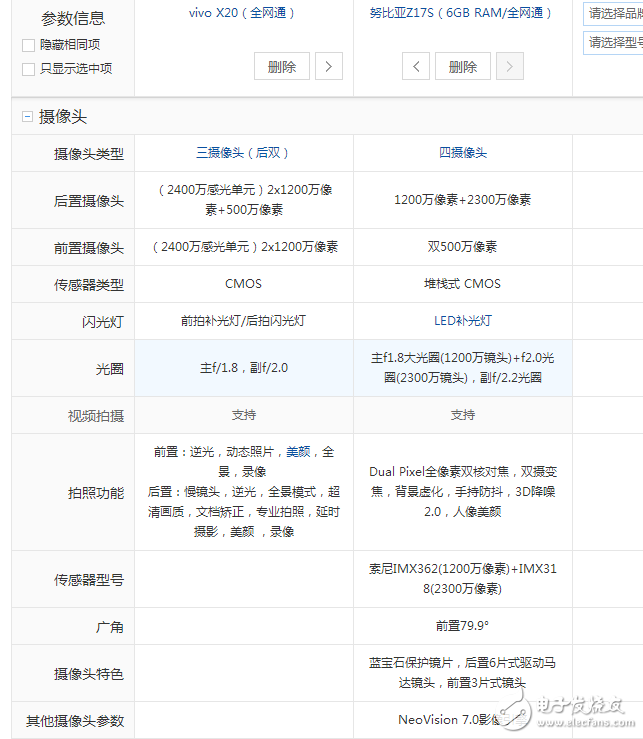Click the 索尼IMX362 sensor model cell
Image resolution: width=643 pixels, height=739 pixels.
click(462, 579)
